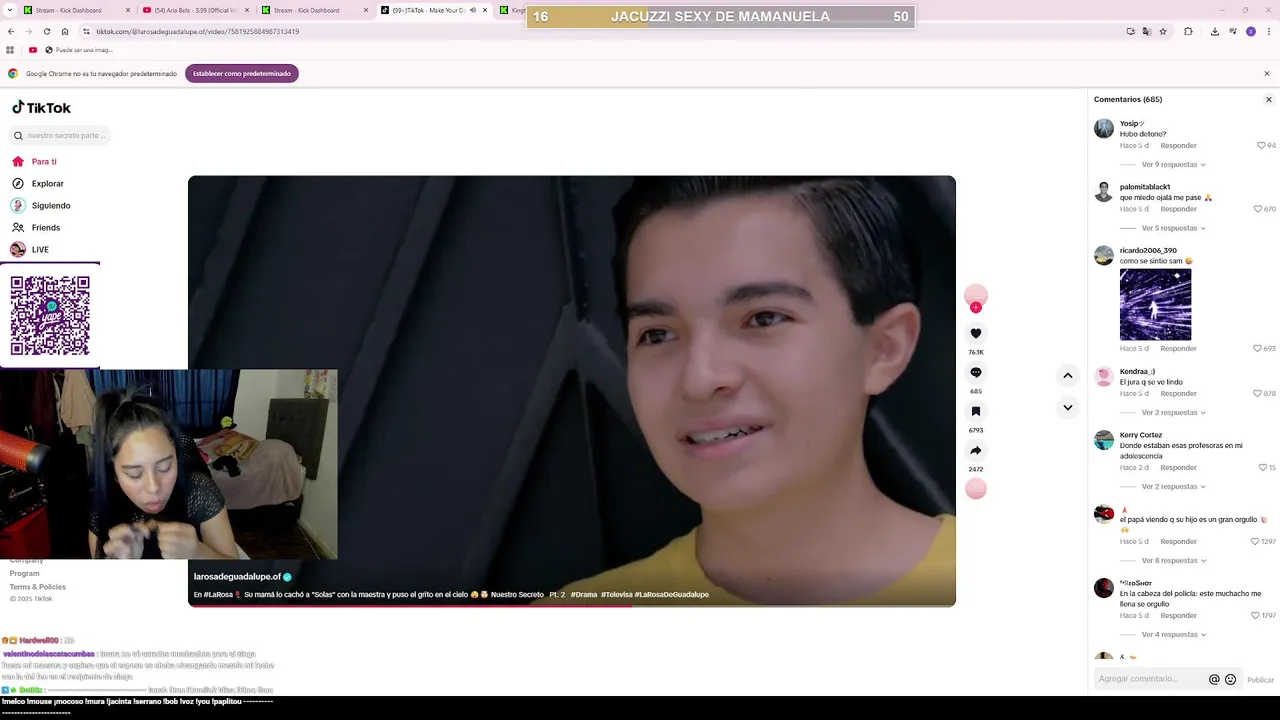Reload the page
This screenshot has height=720, width=1280.
point(46,31)
